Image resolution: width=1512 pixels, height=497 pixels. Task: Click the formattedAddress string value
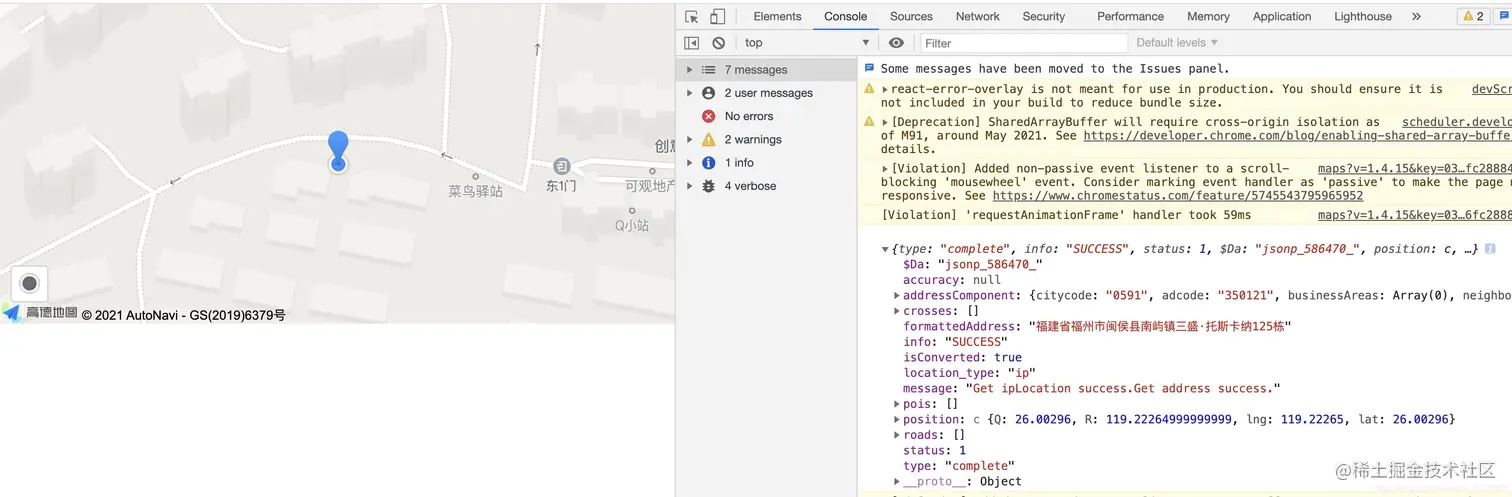click(1160, 326)
